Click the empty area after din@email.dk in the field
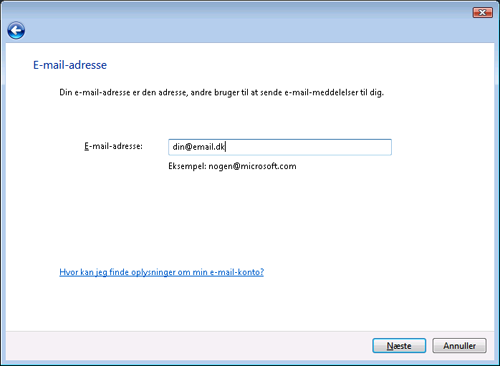 click(x=307, y=147)
